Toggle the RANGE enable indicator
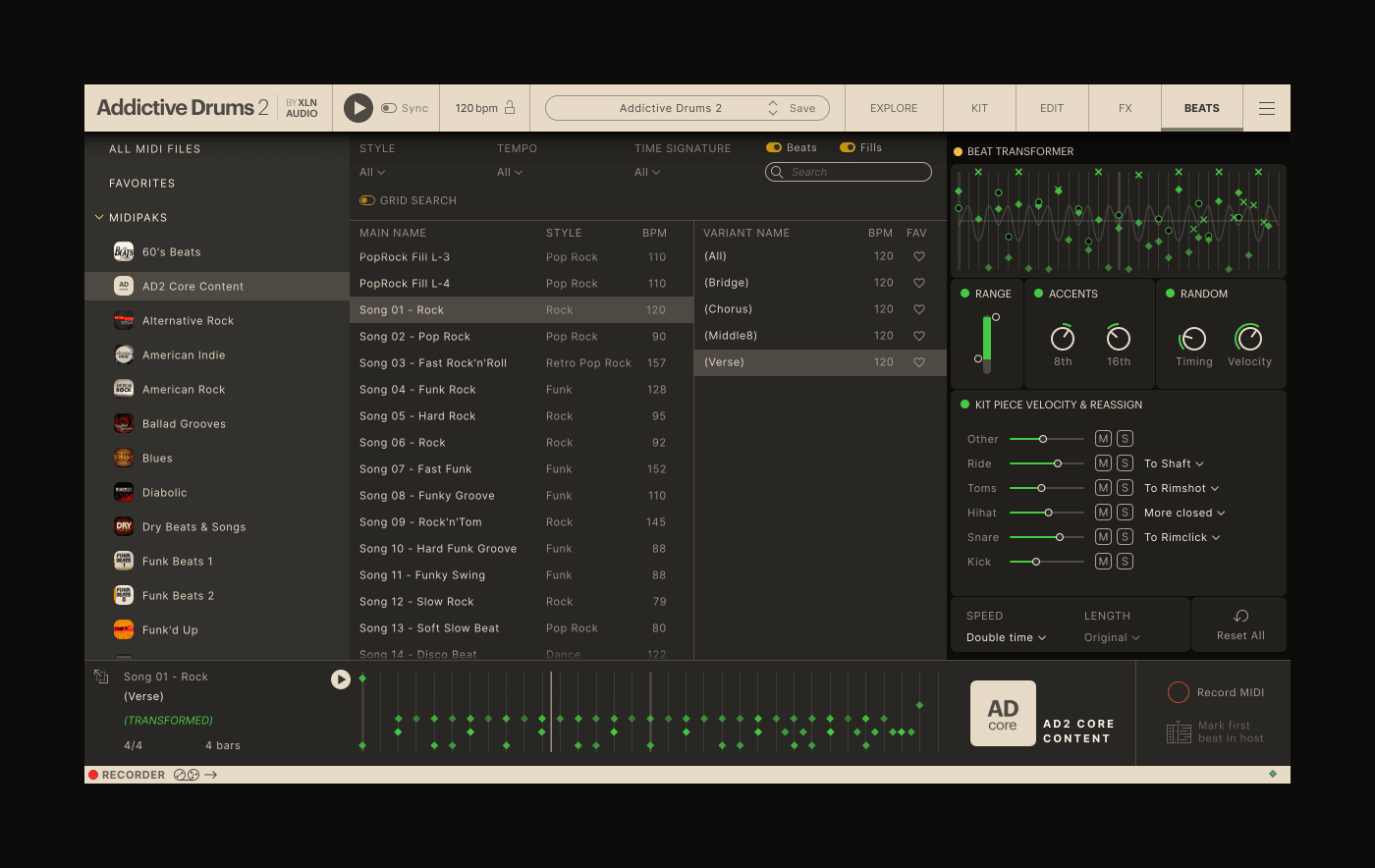 click(965, 294)
